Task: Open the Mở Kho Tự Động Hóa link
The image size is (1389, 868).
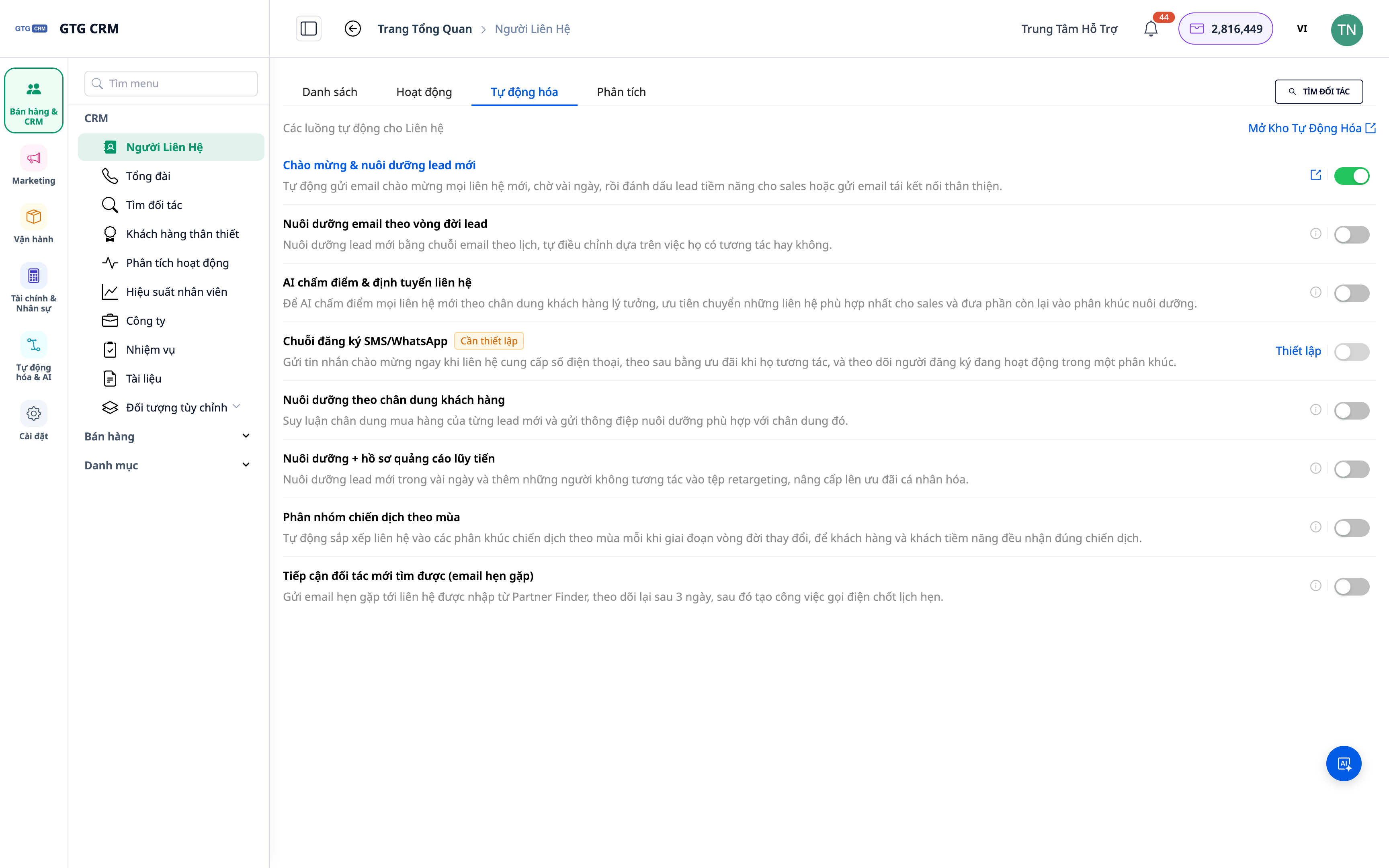Action: click(1311, 128)
